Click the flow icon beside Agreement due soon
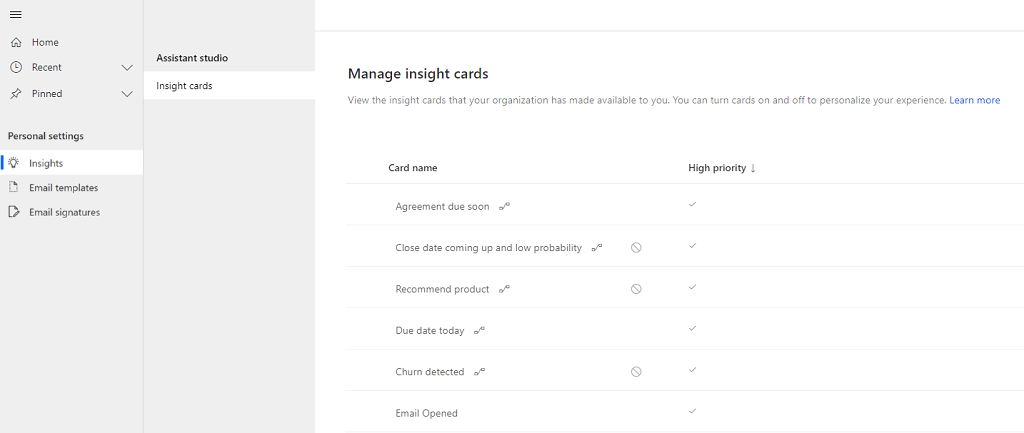This screenshot has width=1024, height=433. [505, 206]
